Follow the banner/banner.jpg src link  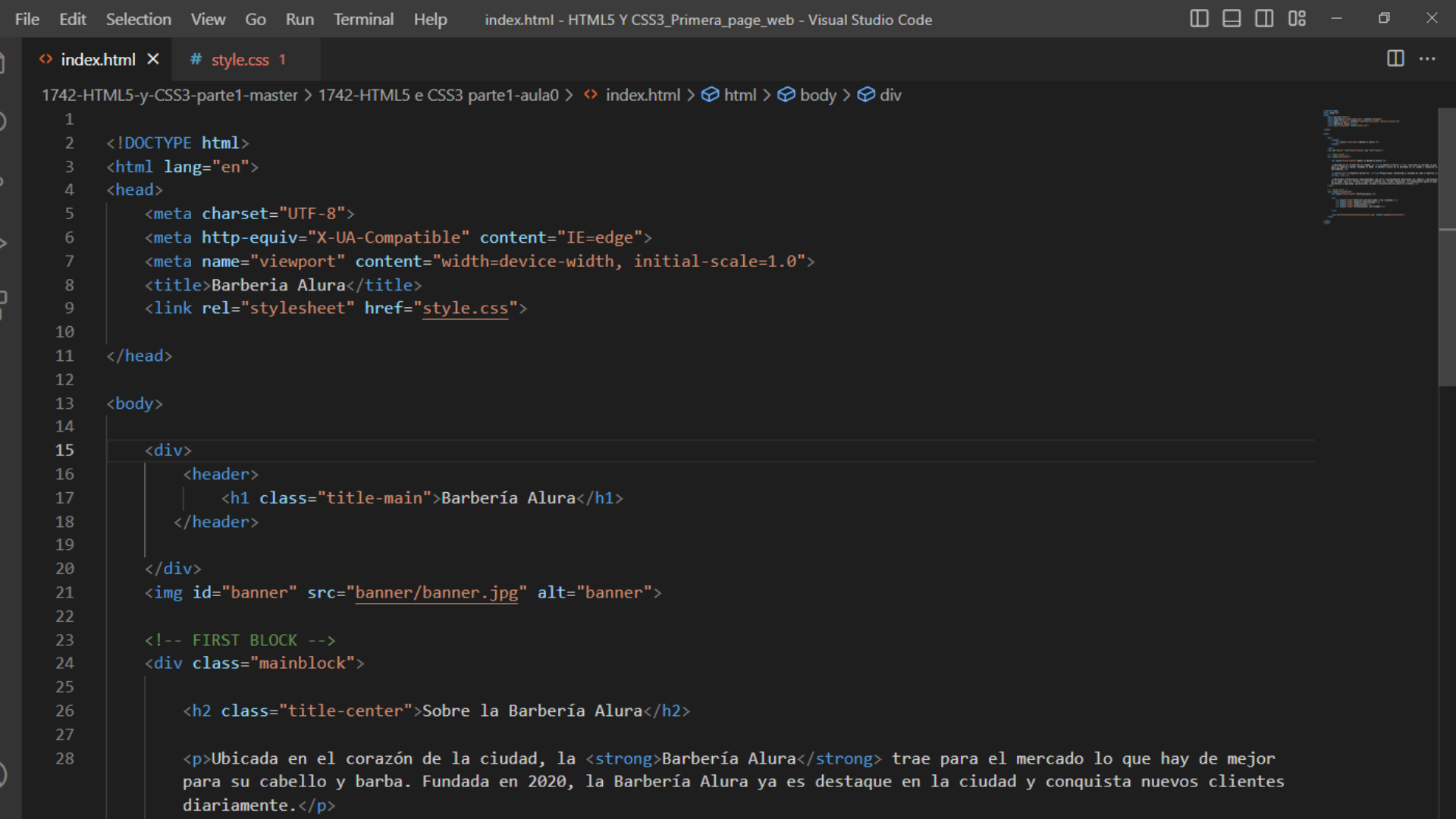pos(437,593)
